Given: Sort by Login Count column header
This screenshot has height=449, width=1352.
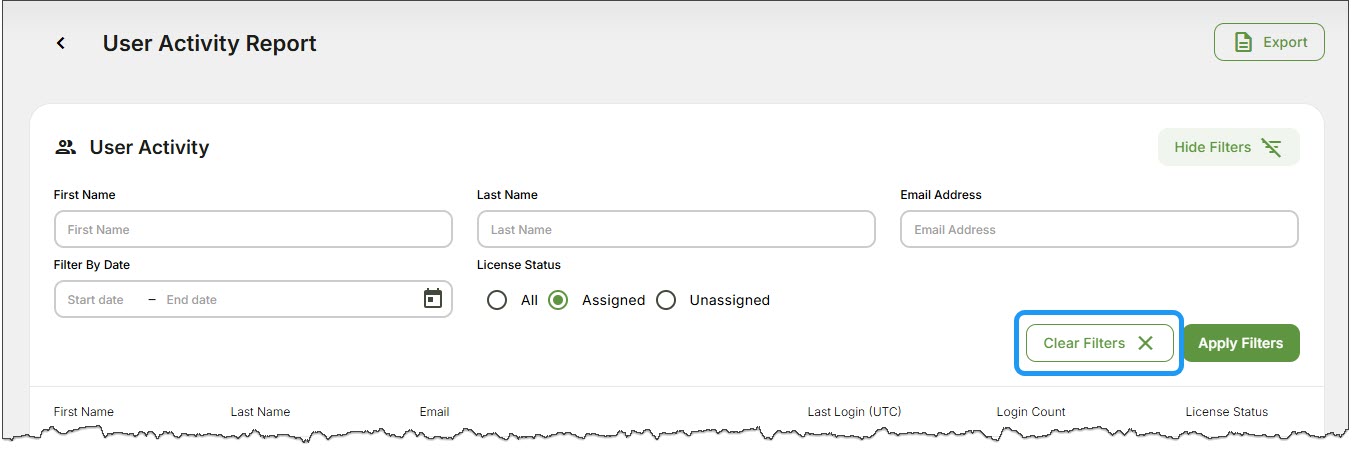Looking at the screenshot, I should coord(1031,412).
